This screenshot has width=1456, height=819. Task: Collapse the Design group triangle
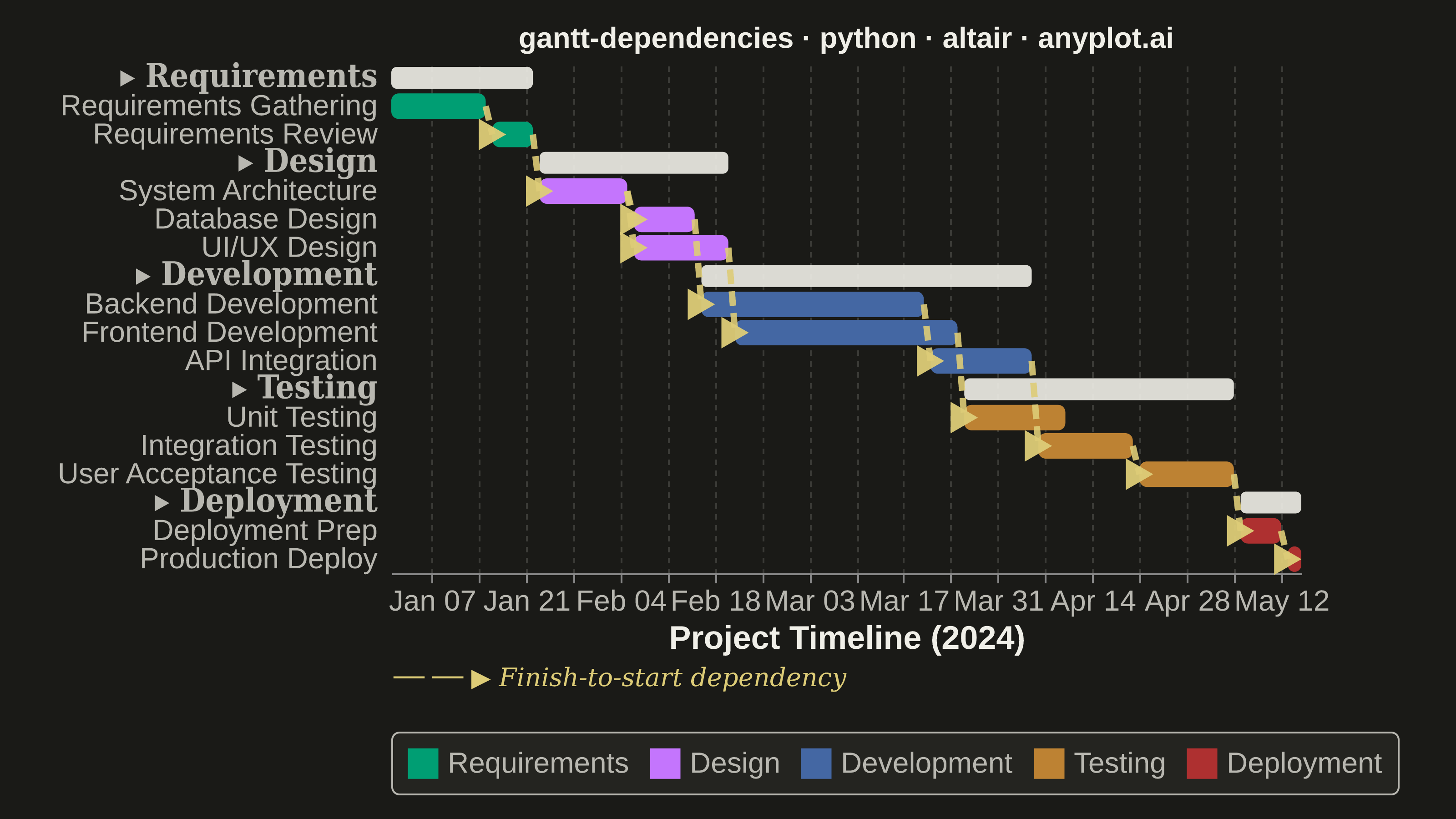pyautogui.click(x=245, y=163)
